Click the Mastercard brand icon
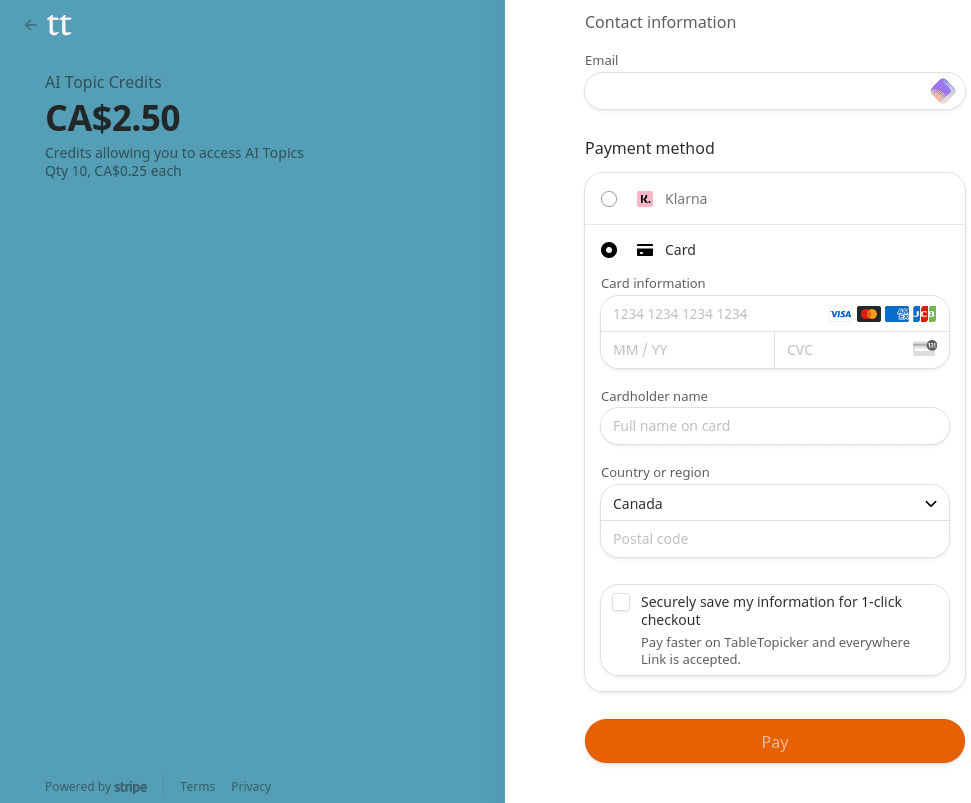971x803 pixels. (x=868, y=314)
